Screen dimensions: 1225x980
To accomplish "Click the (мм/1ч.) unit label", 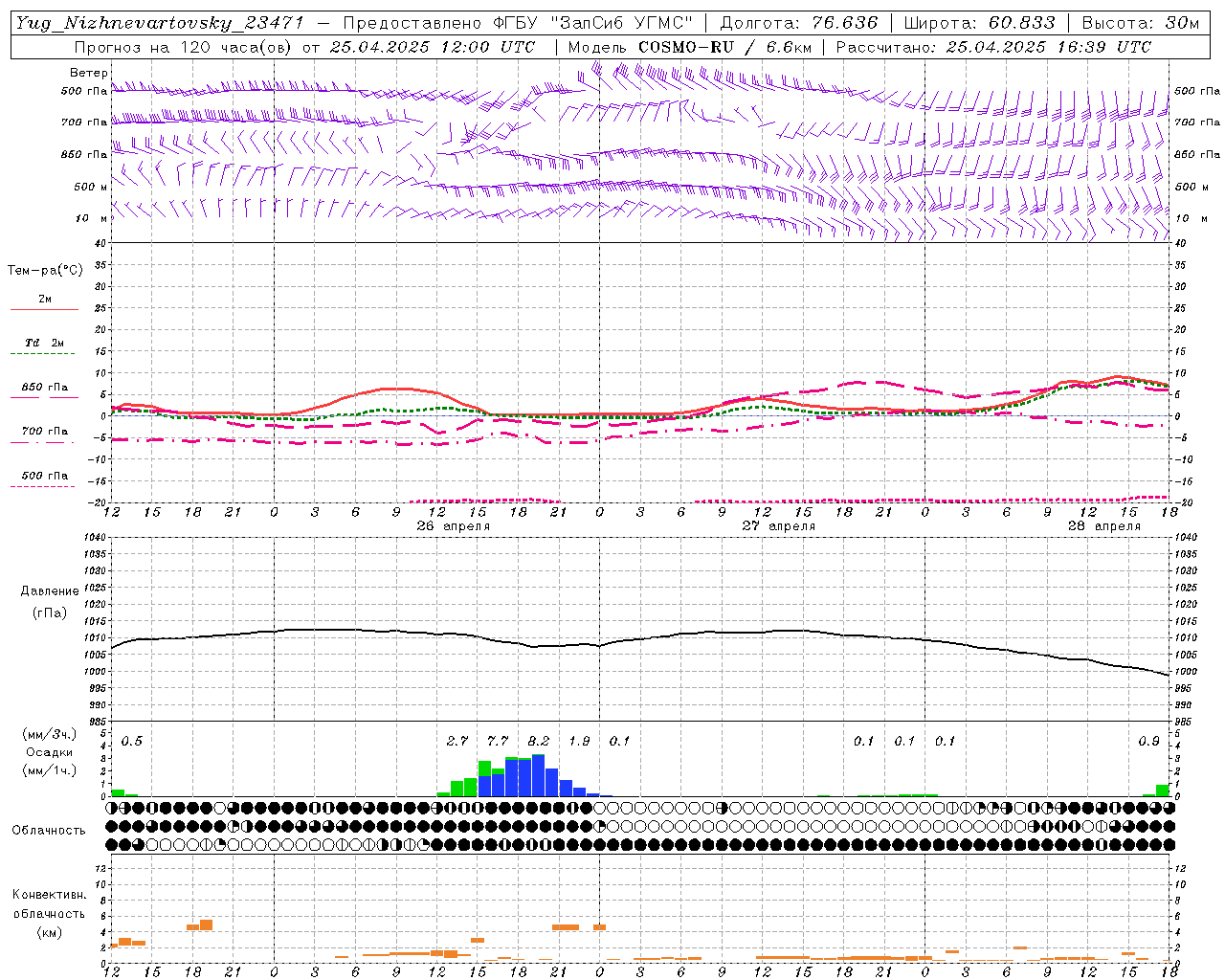I will [x=49, y=770].
